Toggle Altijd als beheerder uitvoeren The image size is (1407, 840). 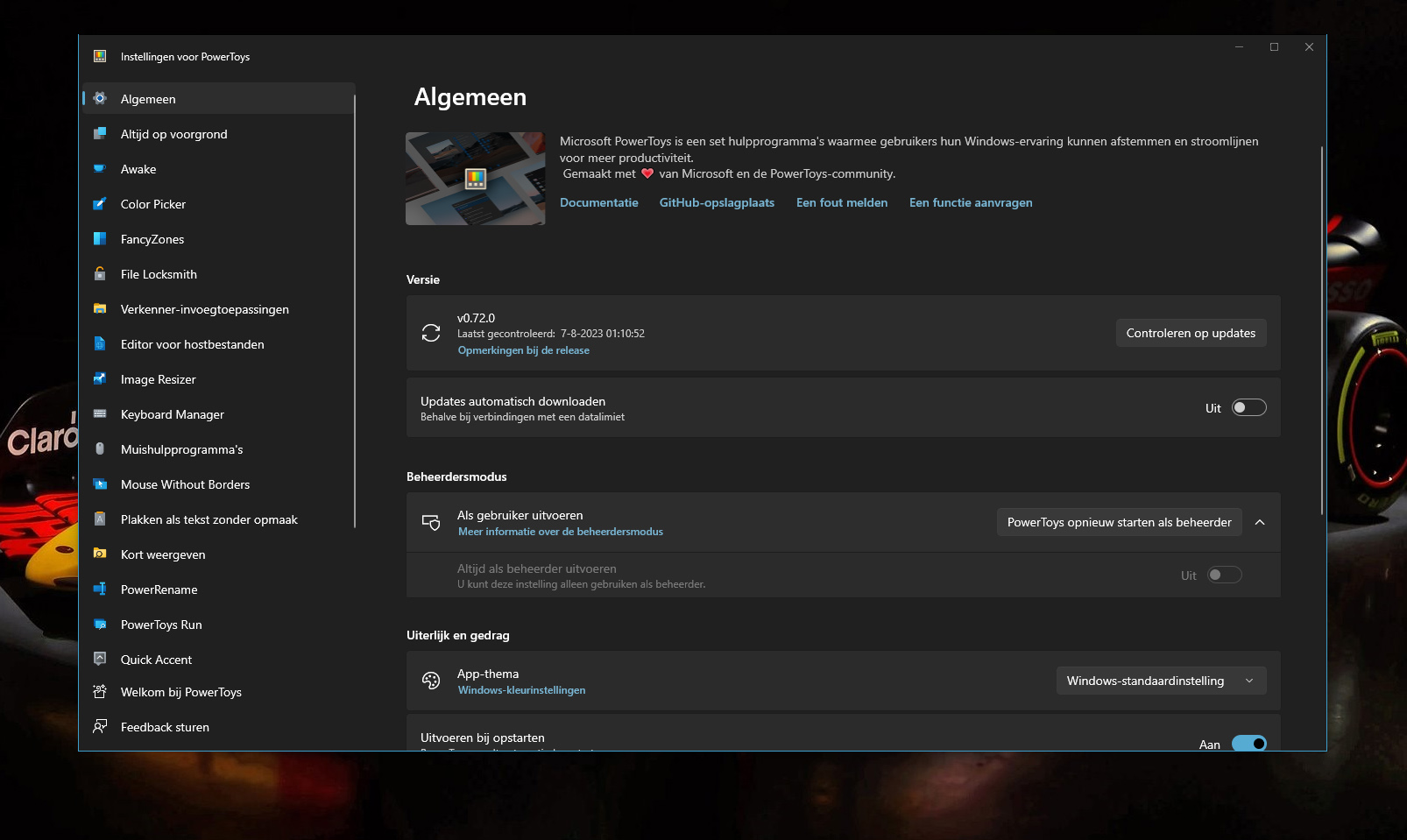[x=1225, y=575]
